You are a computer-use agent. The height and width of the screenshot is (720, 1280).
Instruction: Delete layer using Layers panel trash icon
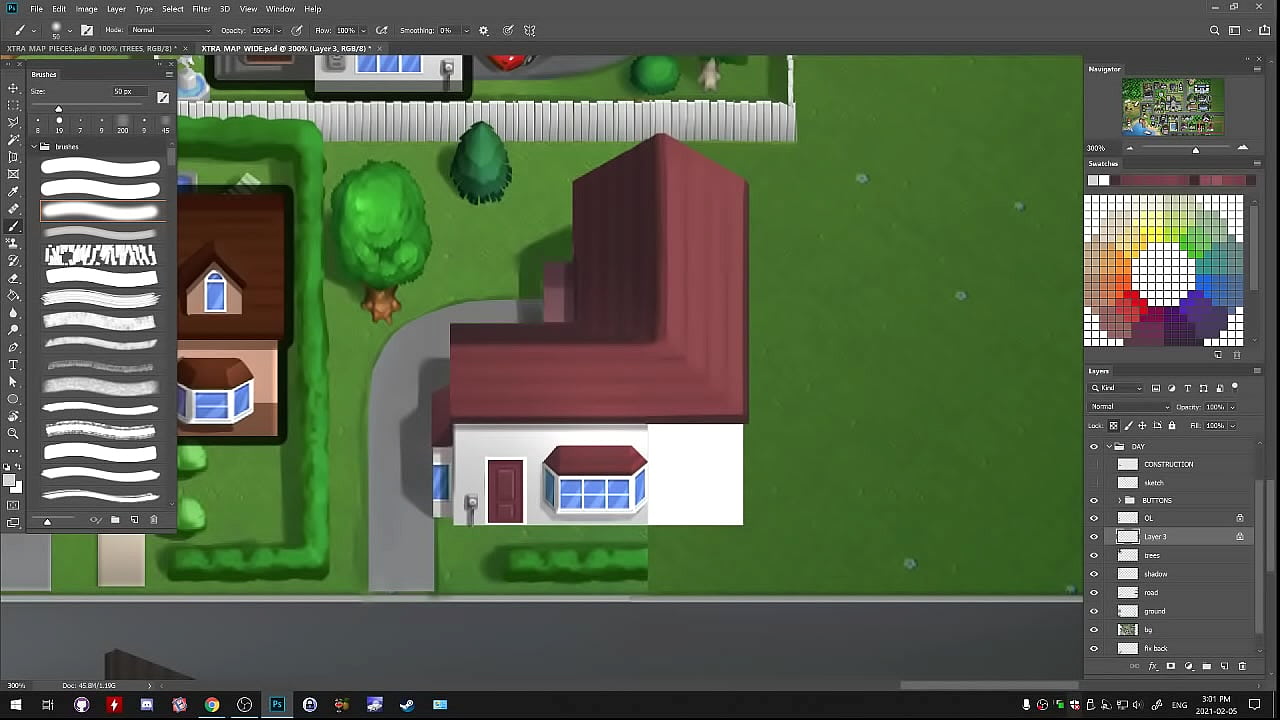tap(1243, 666)
